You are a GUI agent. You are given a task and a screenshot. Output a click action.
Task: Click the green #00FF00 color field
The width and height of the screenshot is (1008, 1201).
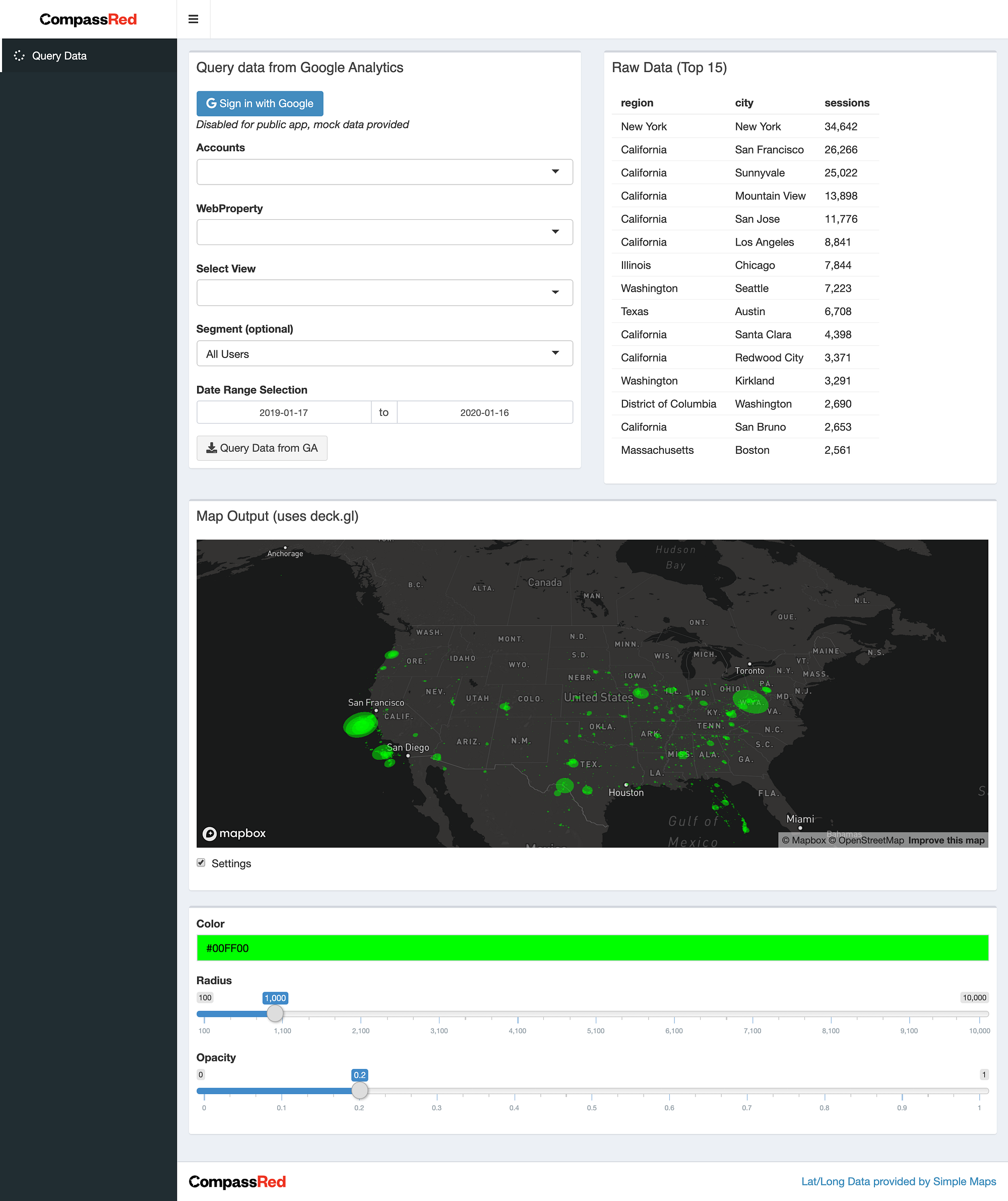[592, 948]
